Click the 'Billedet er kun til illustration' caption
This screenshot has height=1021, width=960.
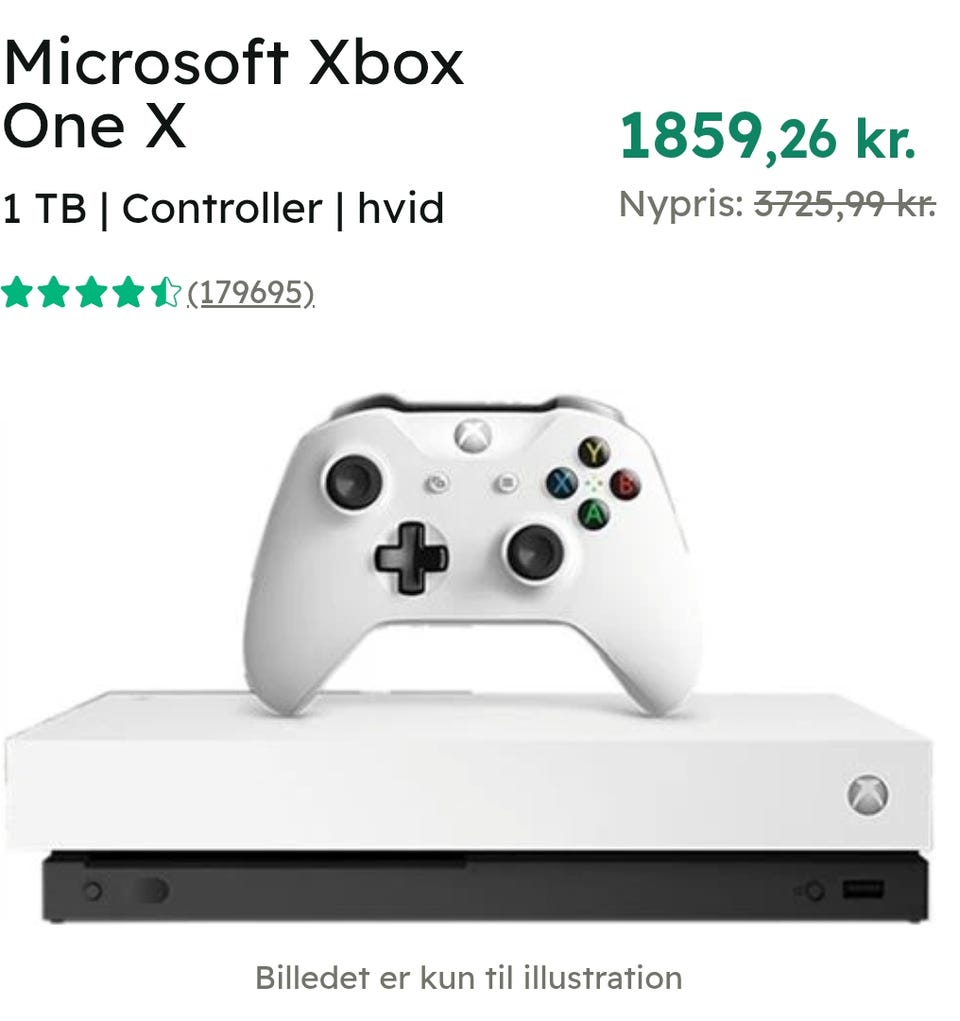pos(469,977)
